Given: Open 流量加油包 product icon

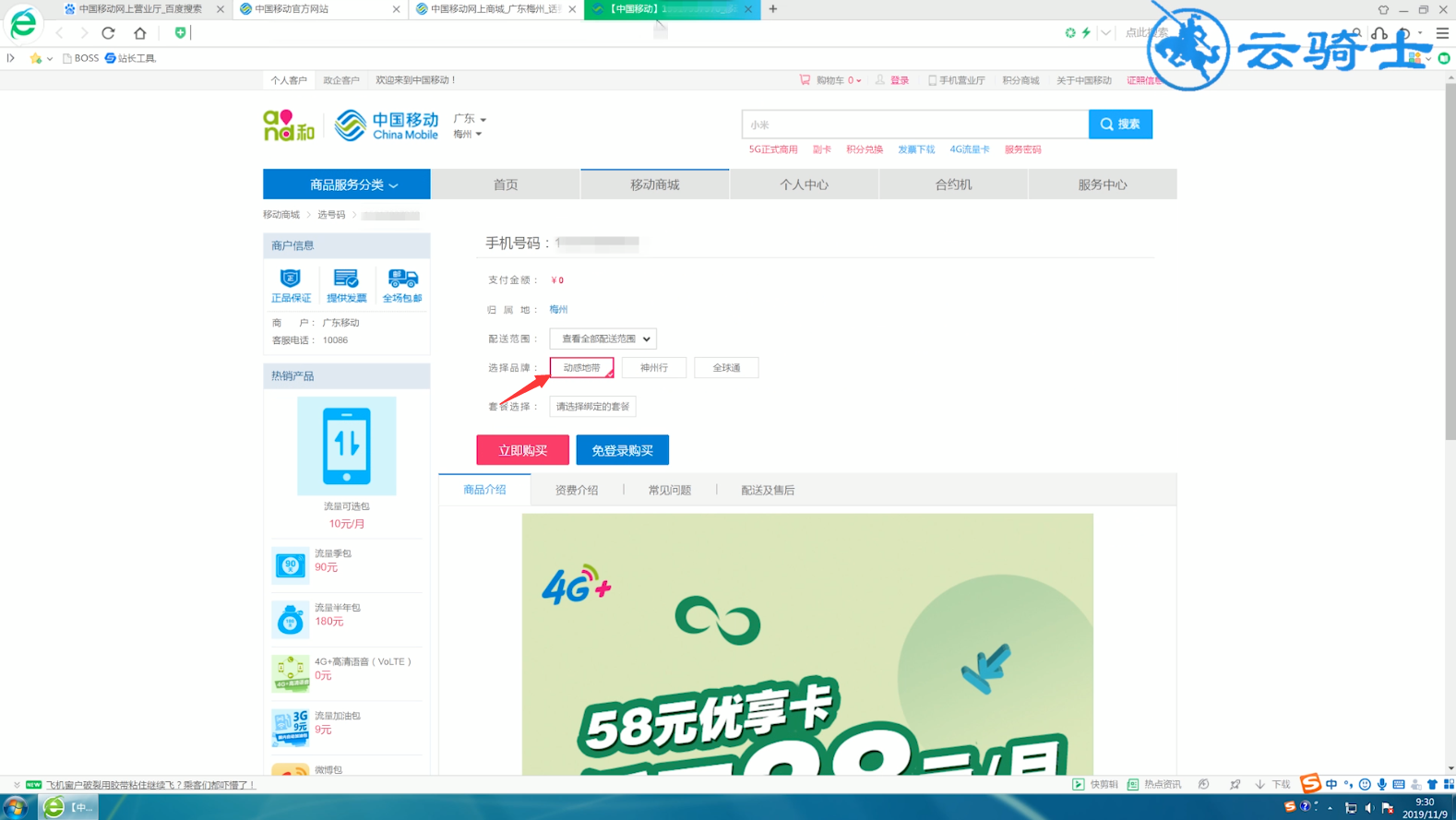Looking at the screenshot, I should pos(290,728).
